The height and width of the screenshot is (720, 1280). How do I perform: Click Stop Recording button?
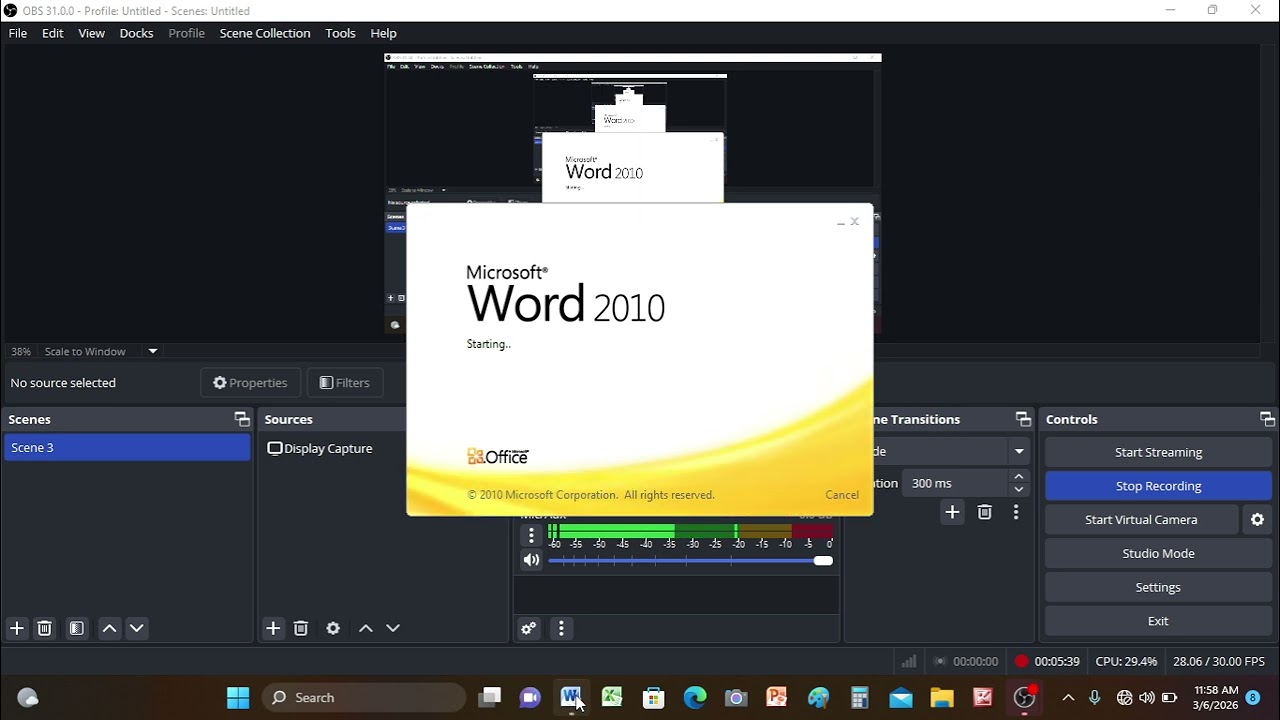(1158, 486)
